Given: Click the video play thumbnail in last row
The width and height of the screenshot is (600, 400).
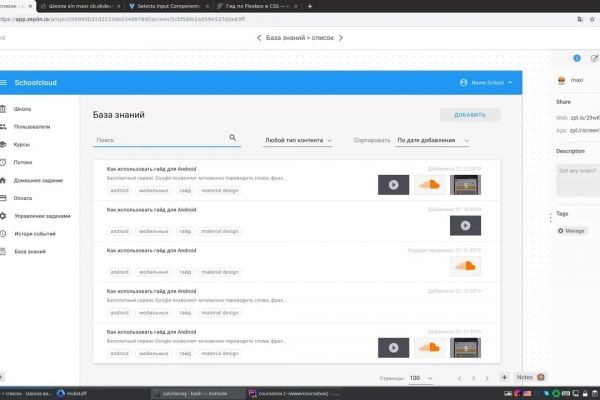Looking at the screenshot, I should pos(393,348).
